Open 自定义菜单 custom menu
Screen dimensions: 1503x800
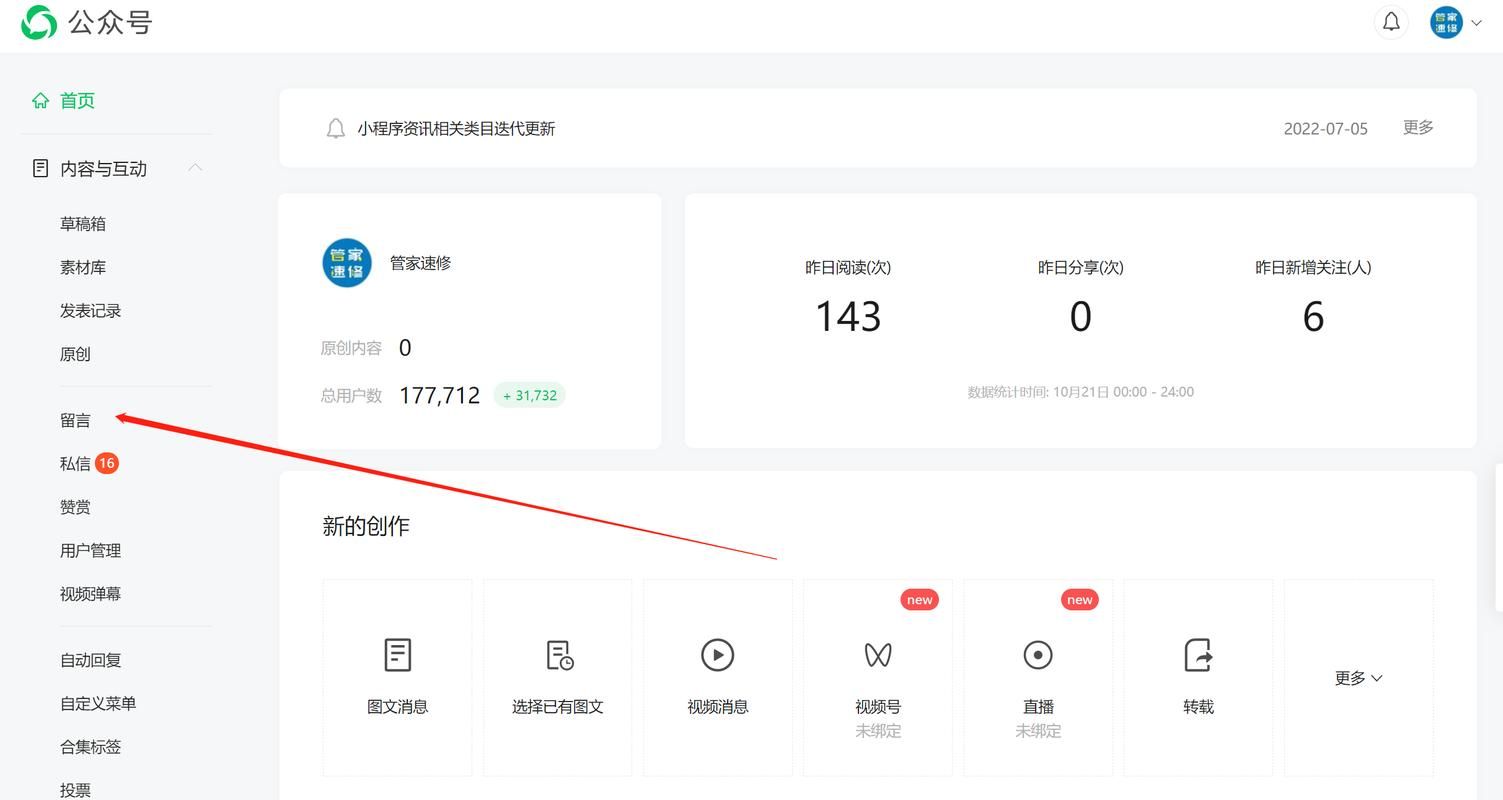[98, 703]
